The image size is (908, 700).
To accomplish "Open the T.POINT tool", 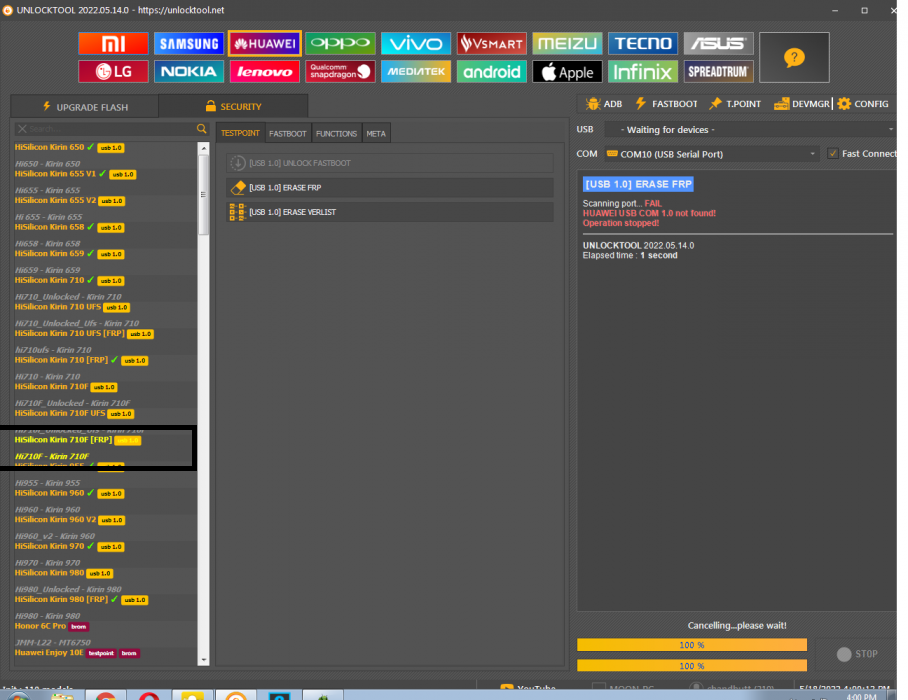I will (735, 104).
